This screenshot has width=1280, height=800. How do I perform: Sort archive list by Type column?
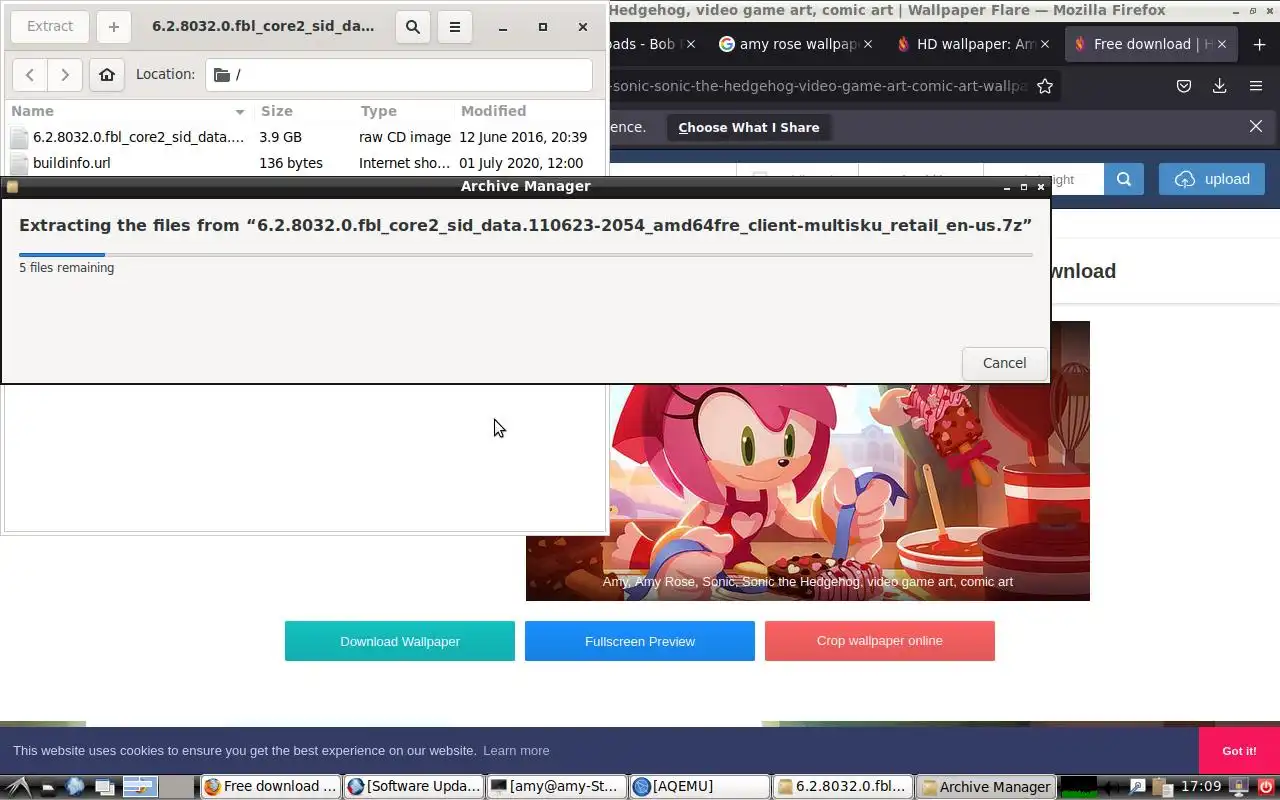coord(402,111)
